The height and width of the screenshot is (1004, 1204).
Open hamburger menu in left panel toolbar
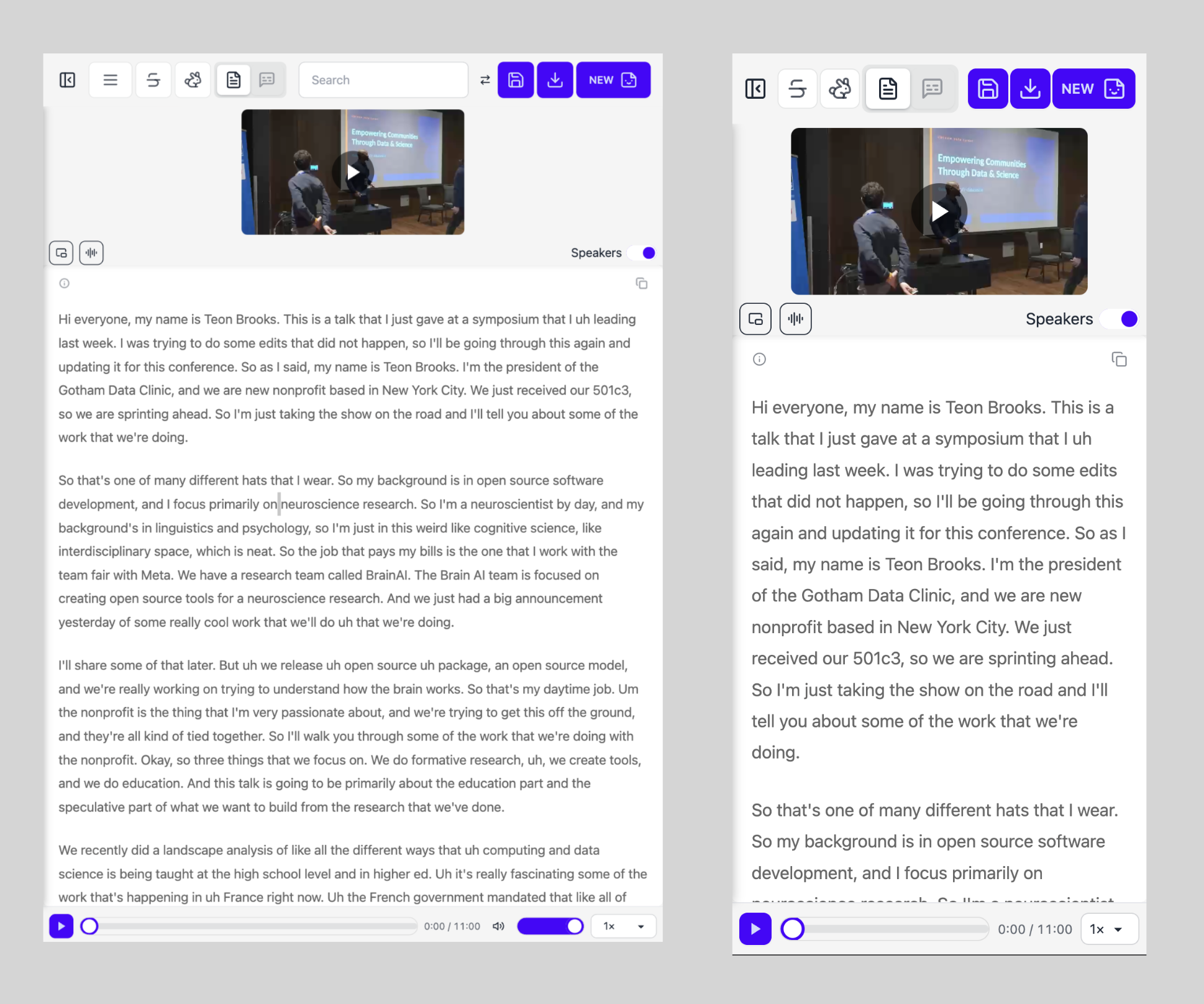[x=111, y=80]
